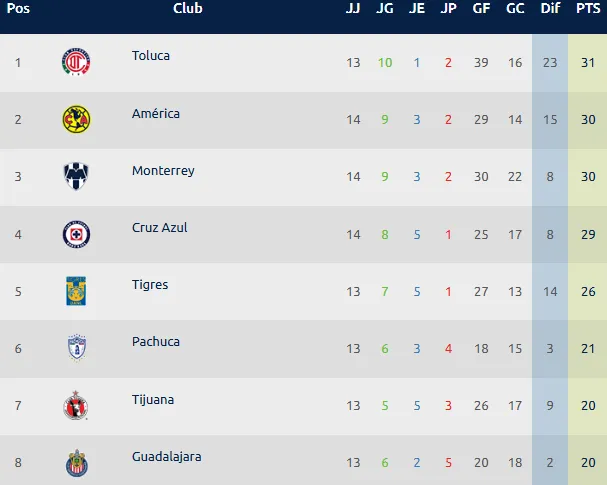This screenshot has width=607, height=485.
Task: Click the Pachuca club crest
Action: (77, 348)
